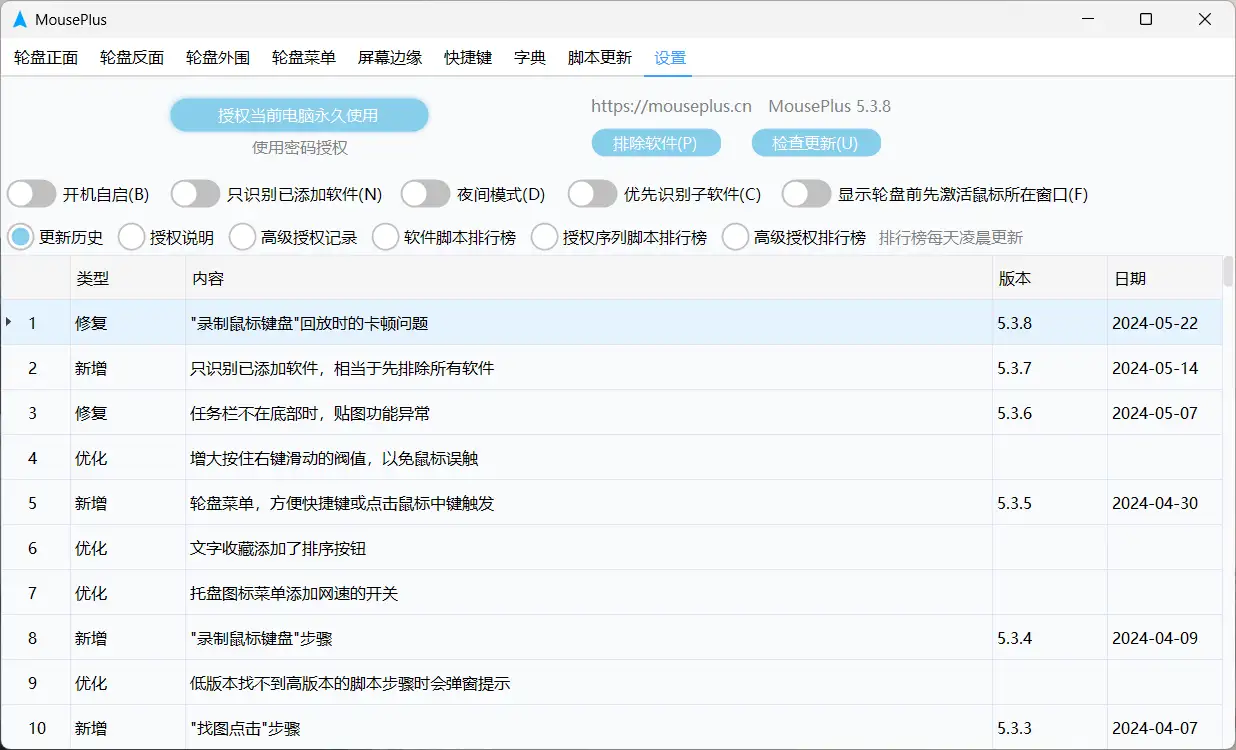Screen dimensions: 1236x750
Task: Click version cell 5.3.4
Action: click(x=1050, y=638)
